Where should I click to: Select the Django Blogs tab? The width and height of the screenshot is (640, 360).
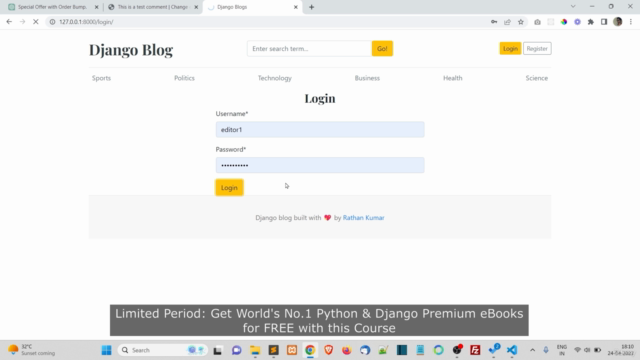(252, 7)
